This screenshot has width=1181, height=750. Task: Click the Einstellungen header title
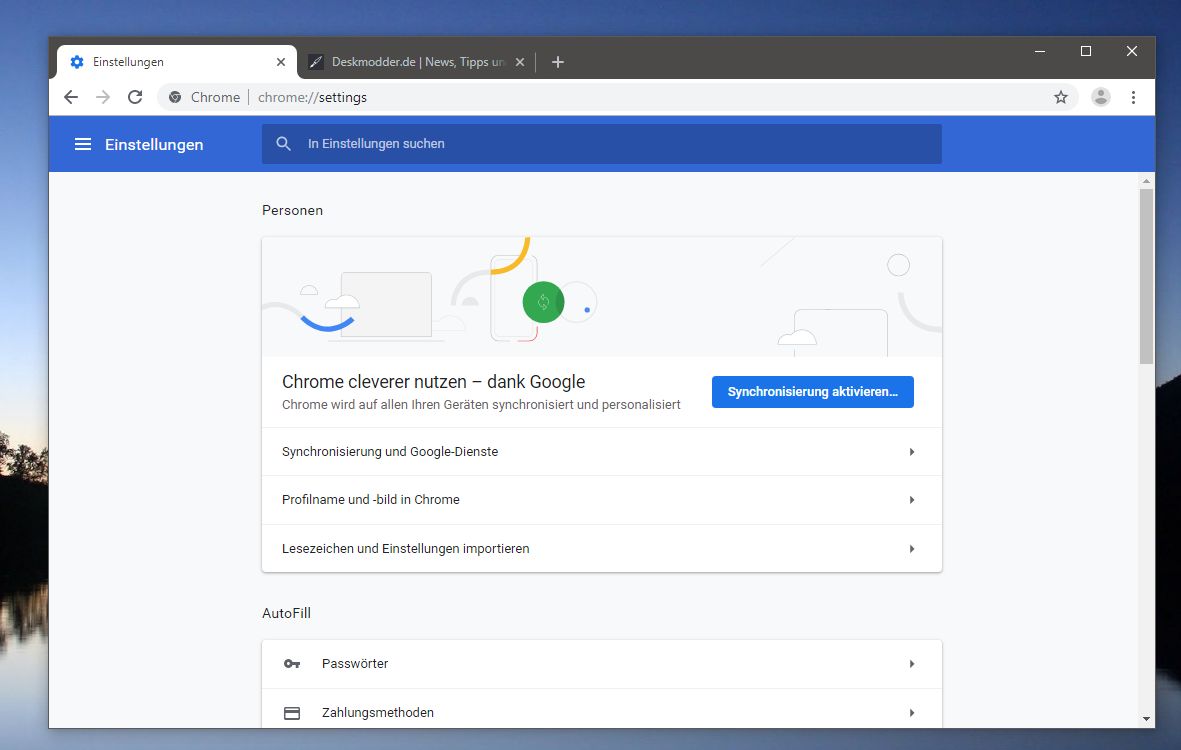154,145
